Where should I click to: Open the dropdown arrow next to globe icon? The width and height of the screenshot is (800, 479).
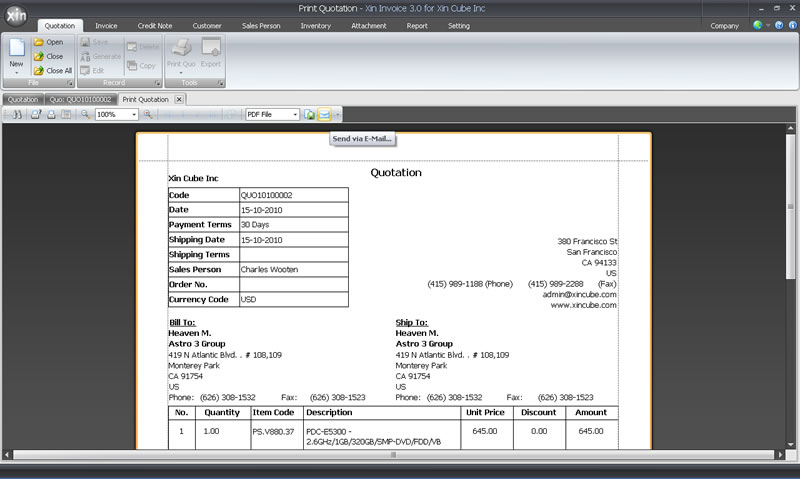tap(768, 25)
